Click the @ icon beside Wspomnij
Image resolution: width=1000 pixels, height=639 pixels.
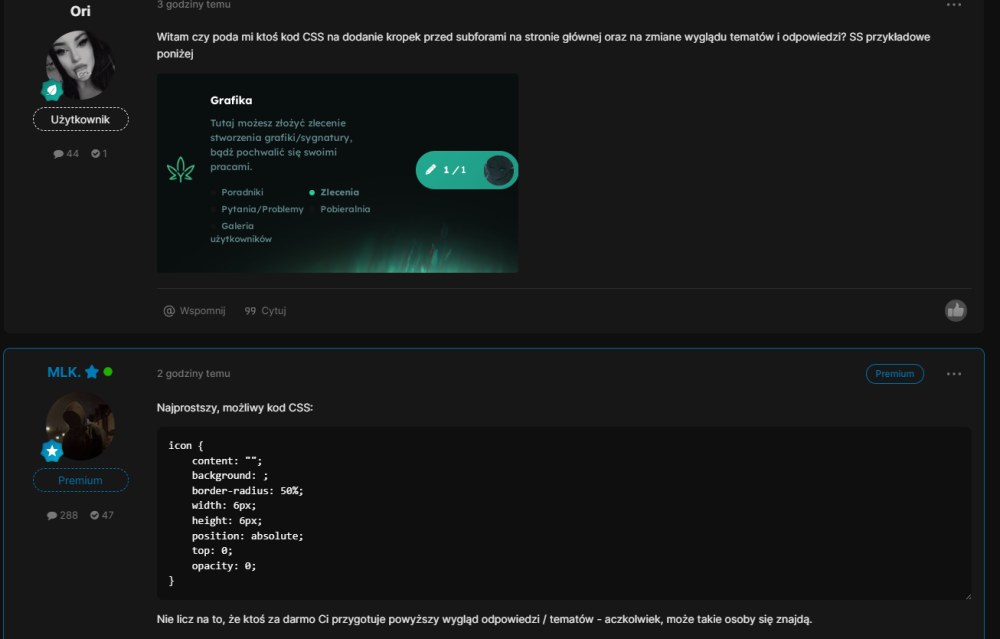point(168,311)
